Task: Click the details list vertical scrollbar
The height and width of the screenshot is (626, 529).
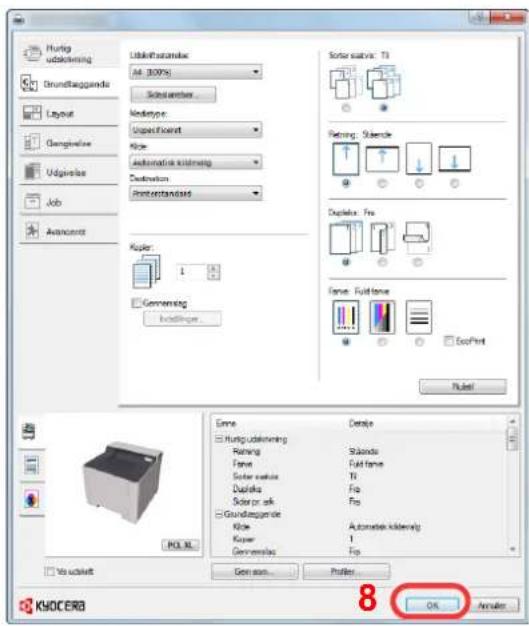Action: pyautogui.click(x=513, y=485)
